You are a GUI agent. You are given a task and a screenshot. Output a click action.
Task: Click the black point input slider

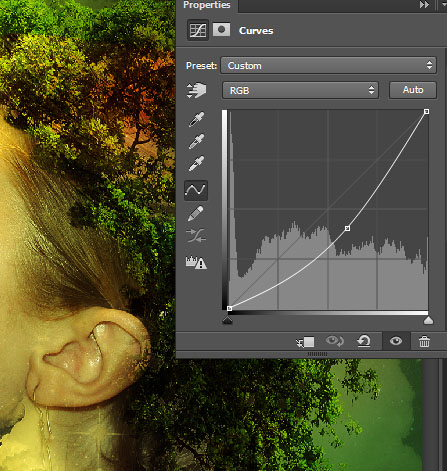coord(227,320)
